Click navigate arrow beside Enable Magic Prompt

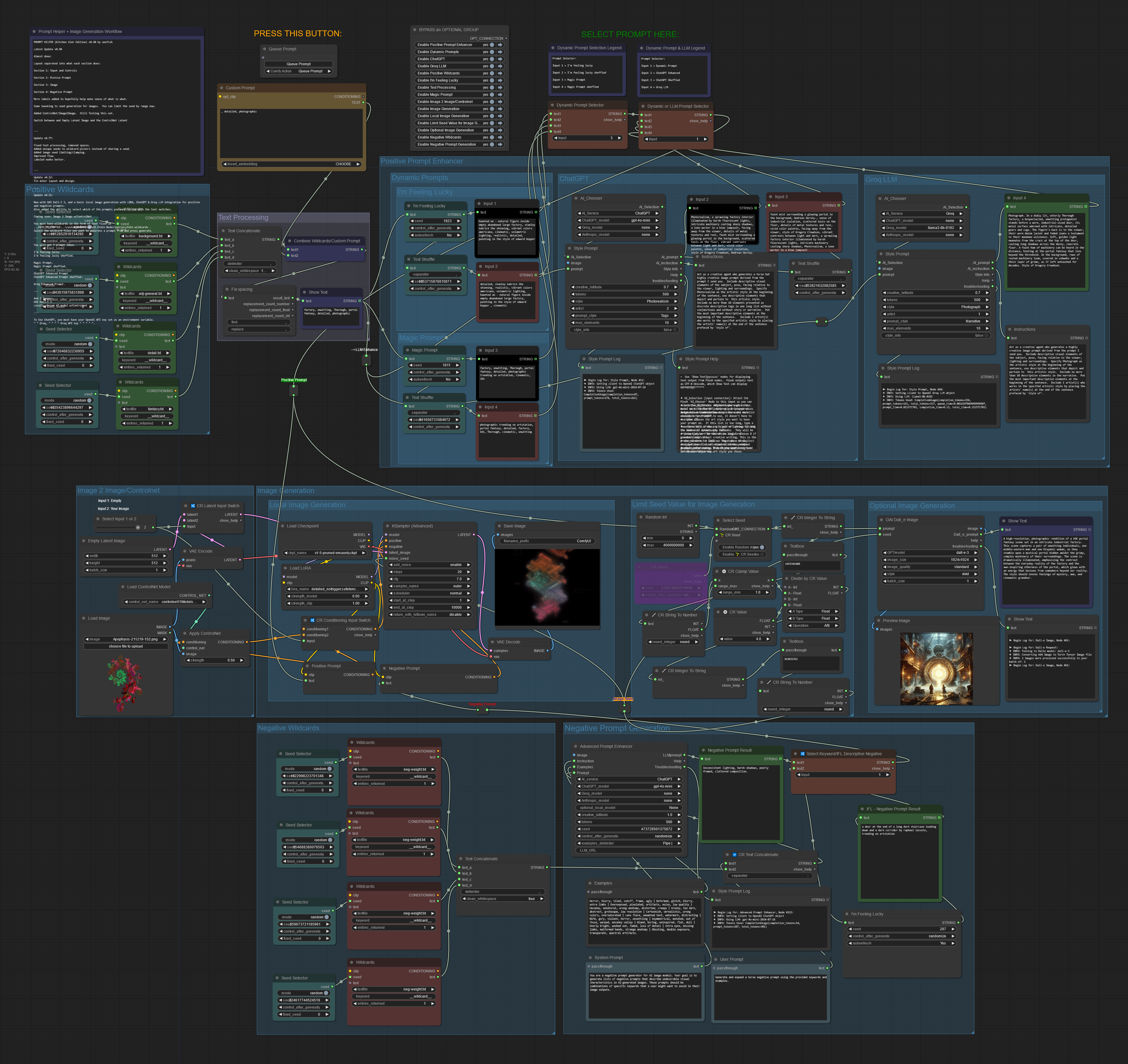[x=500, y=95]
